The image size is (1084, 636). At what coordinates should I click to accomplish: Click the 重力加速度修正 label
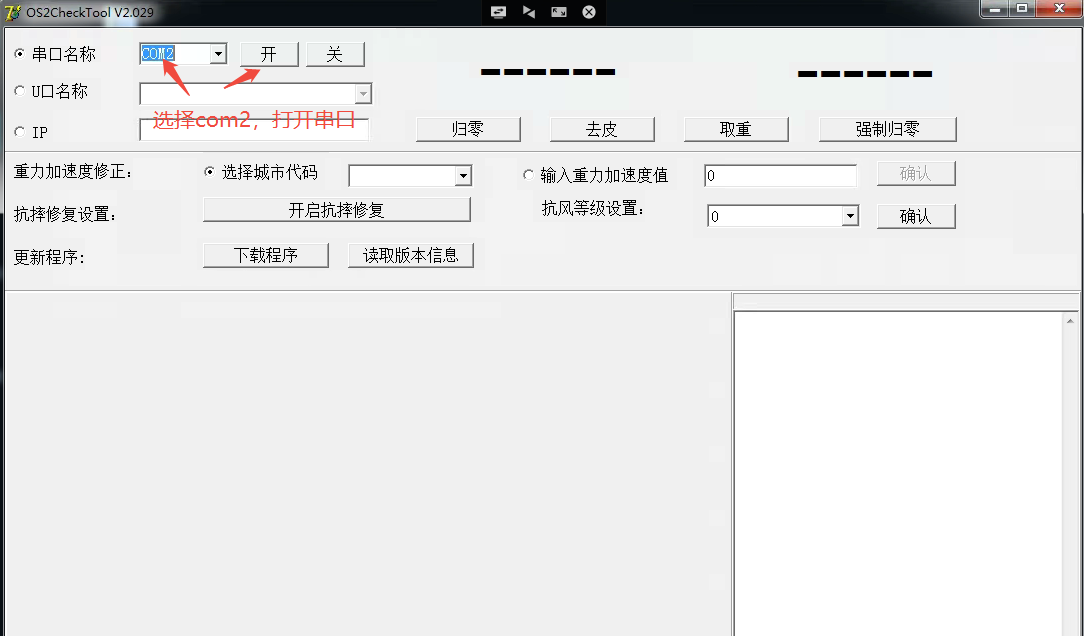tap(73, 171)
